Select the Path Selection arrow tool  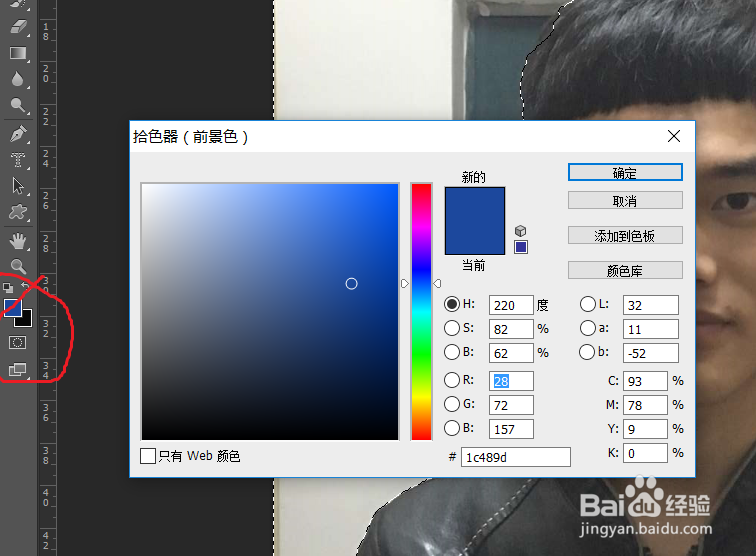click(x=18, y=186)
